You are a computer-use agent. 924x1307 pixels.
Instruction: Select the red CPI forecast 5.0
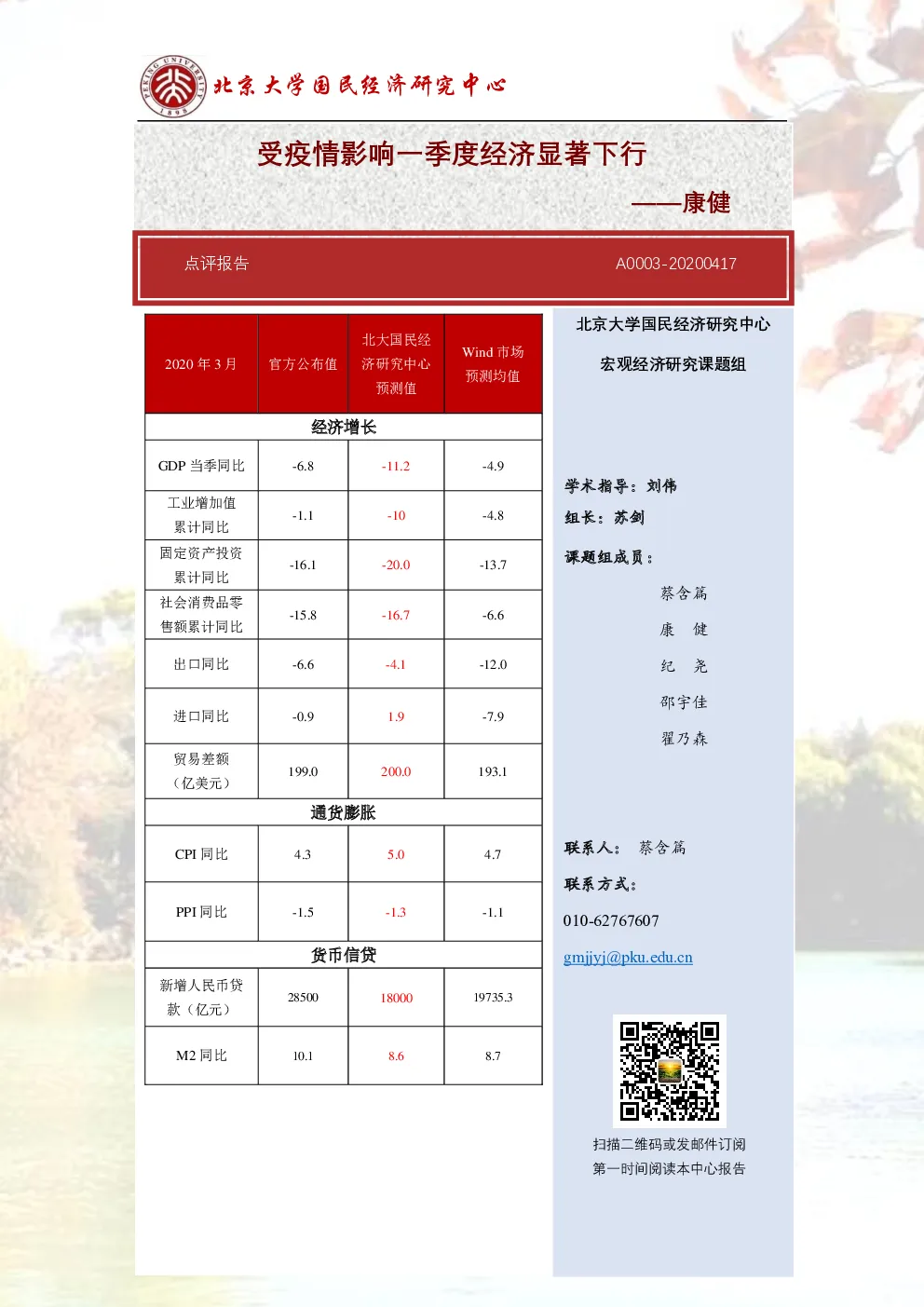pos(396,854)
